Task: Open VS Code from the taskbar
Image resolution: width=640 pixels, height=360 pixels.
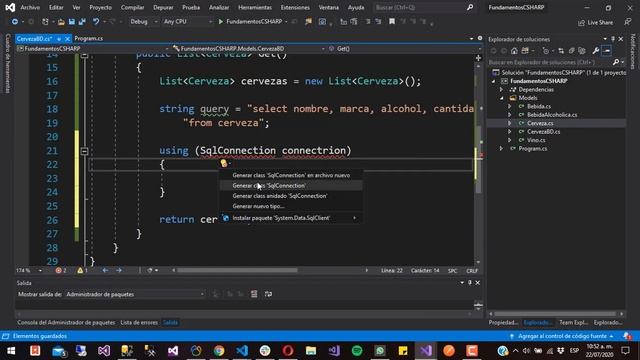Action: click(242, 351)
